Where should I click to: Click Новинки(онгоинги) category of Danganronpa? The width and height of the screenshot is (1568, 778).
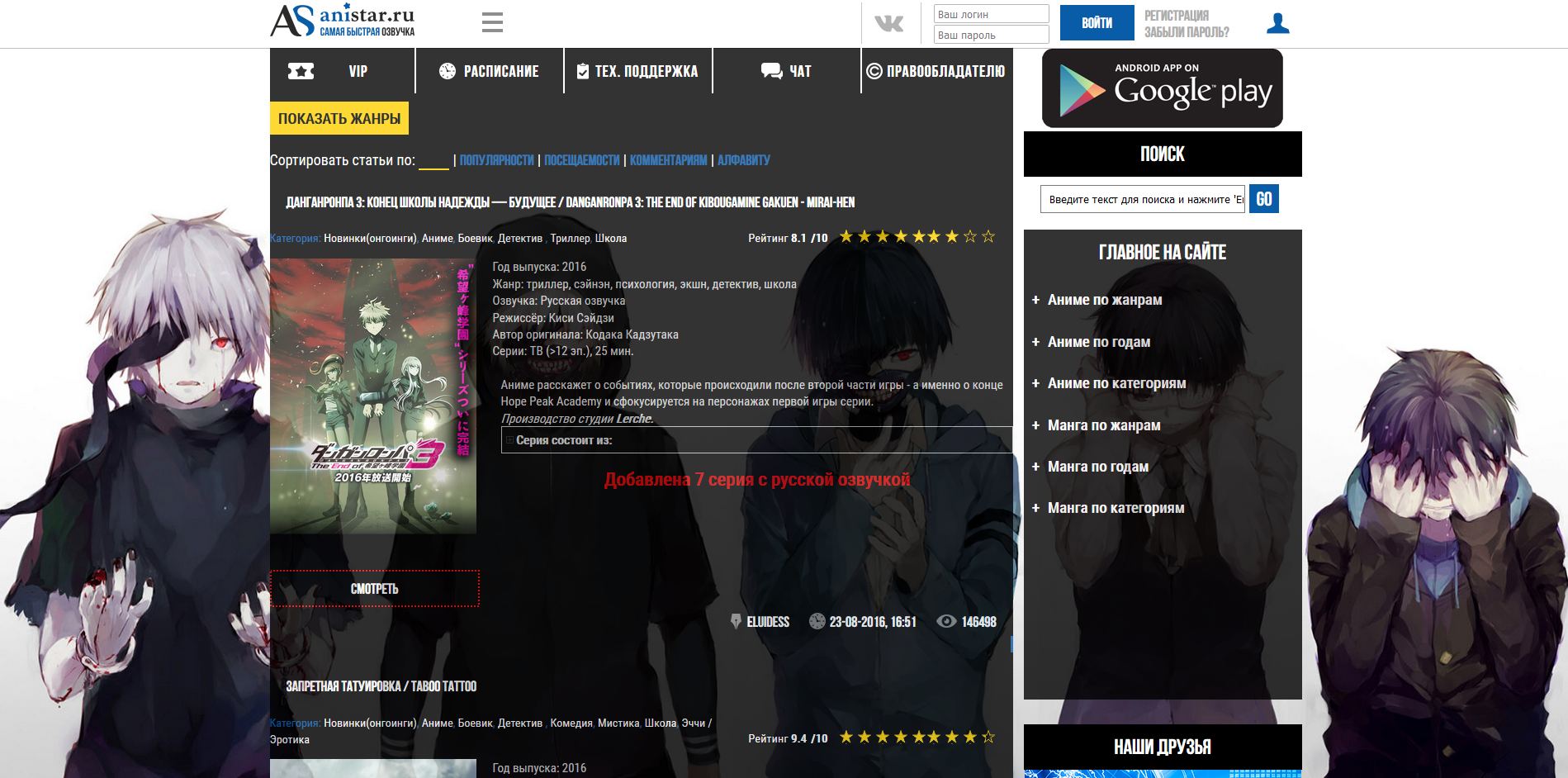click(370, 238)
